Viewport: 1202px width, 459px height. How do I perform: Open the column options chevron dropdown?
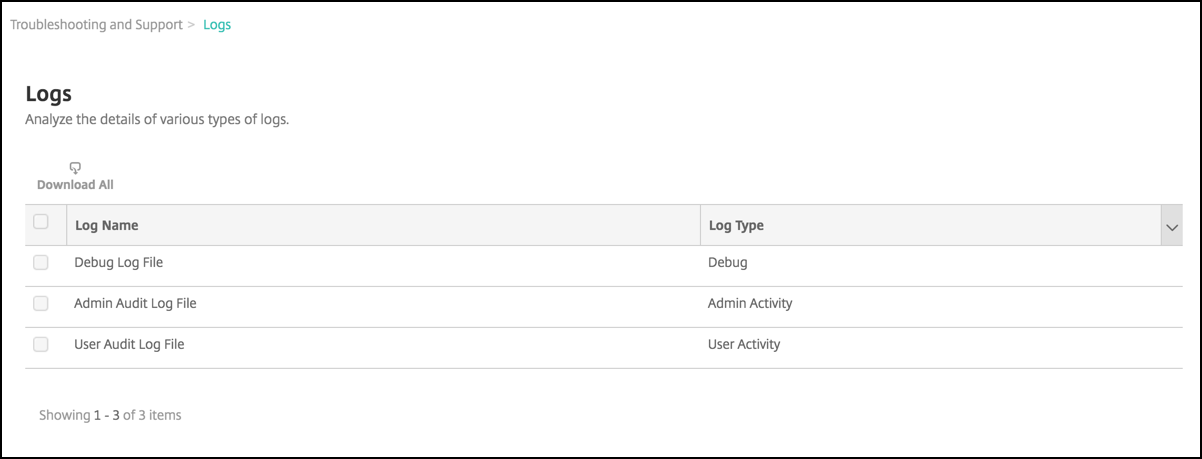tap(1172, 227)
